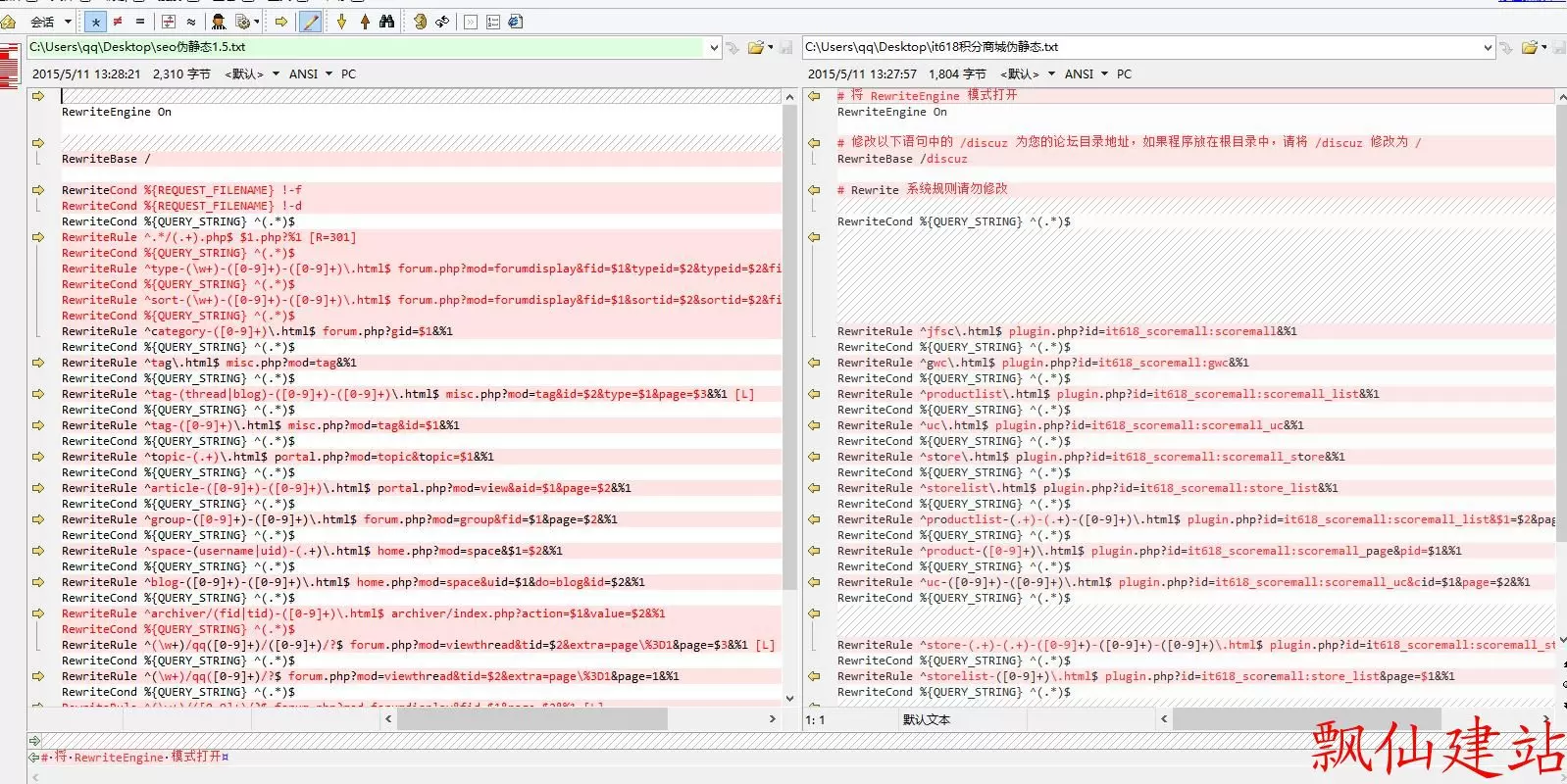Screen dimensions: 1567x784
Task: Jump to previous difference up arrow
Action: [365, 22]
